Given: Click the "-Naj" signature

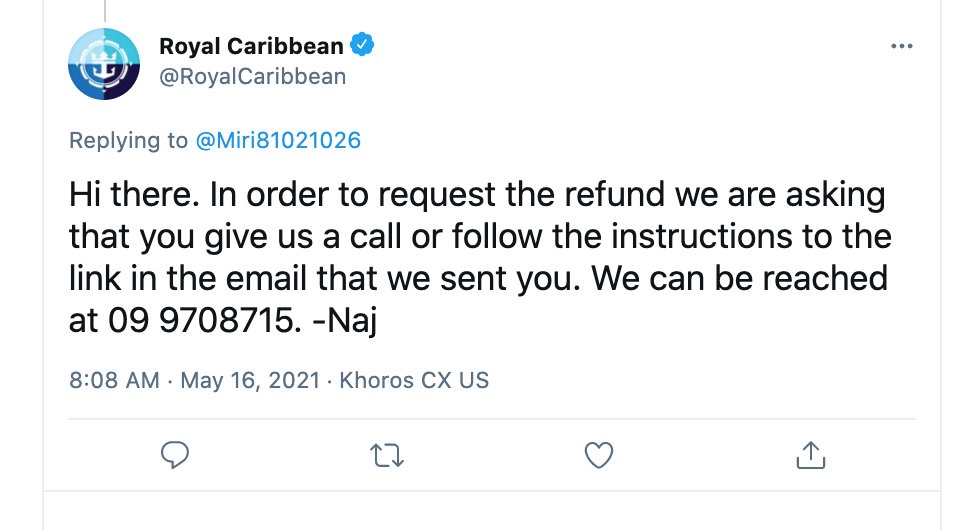Looking at the screenshot, I should coord(360,320).
